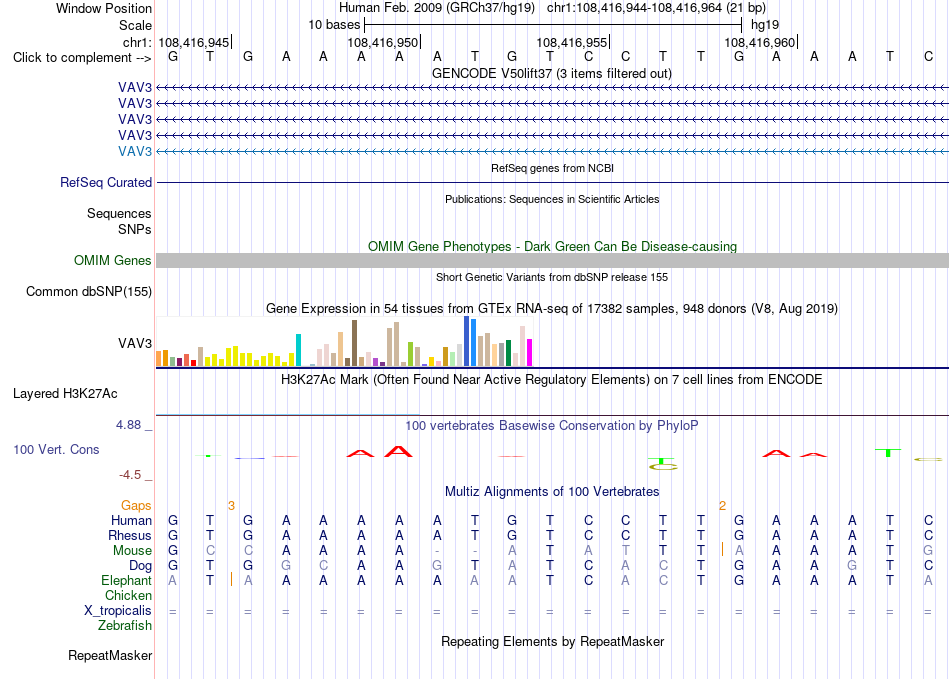The height and width of the screenshot is (679, 950).
Task: Click the gray OMIM Genes item bar
Action: [x=552, y=260]
